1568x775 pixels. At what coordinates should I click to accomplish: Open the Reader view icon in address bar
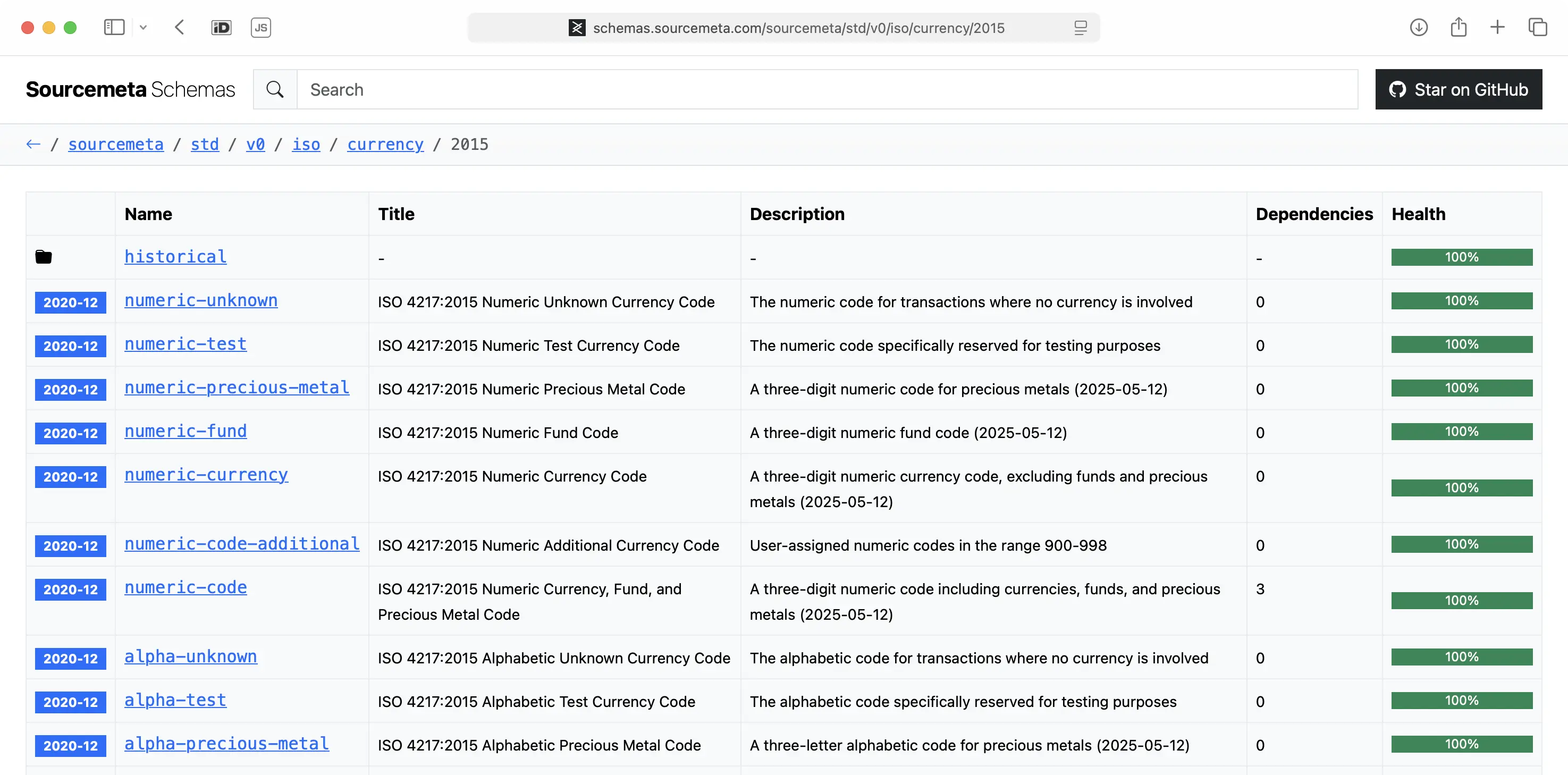pyautogui.click(x=1081, y=28)
